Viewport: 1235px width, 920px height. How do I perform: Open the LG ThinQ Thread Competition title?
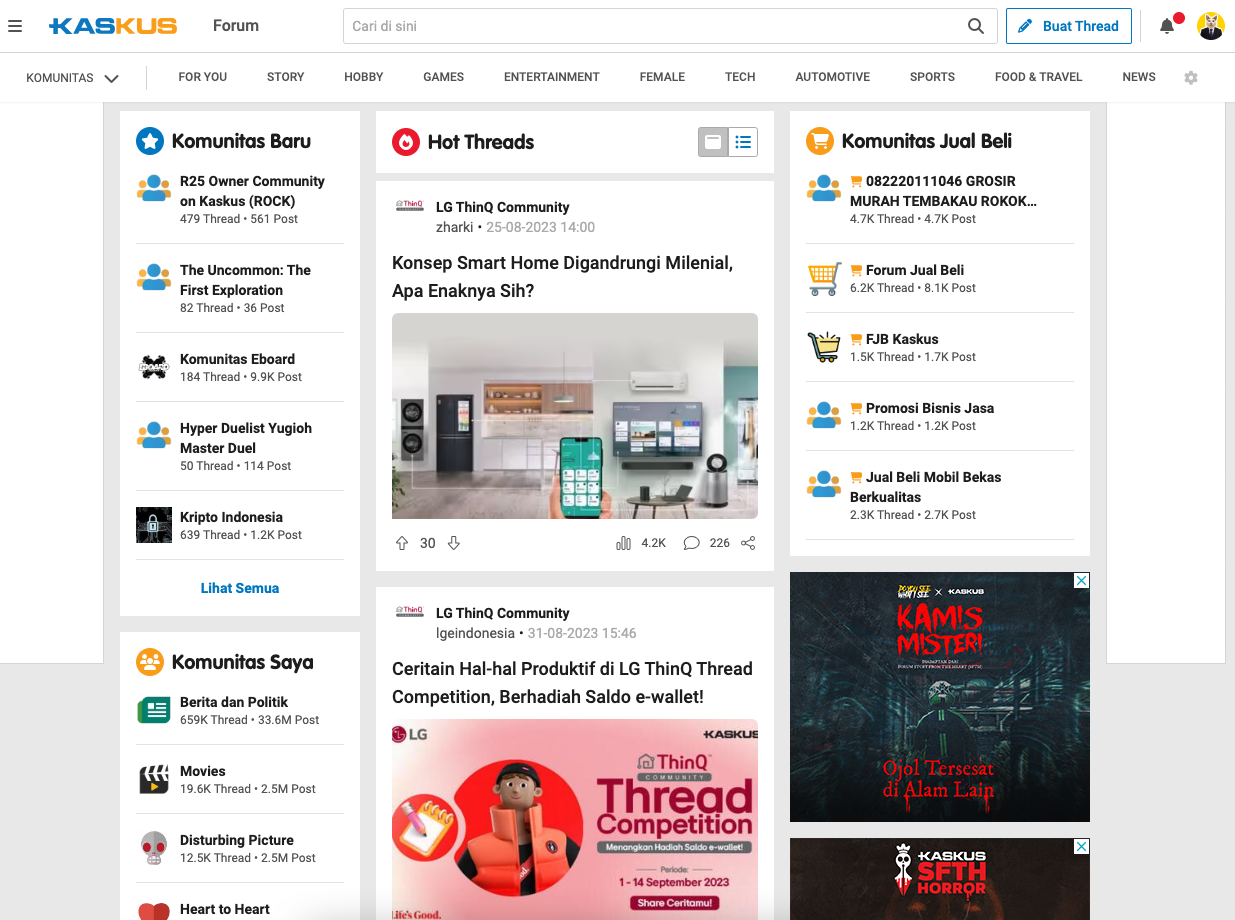tap(572, 683)
